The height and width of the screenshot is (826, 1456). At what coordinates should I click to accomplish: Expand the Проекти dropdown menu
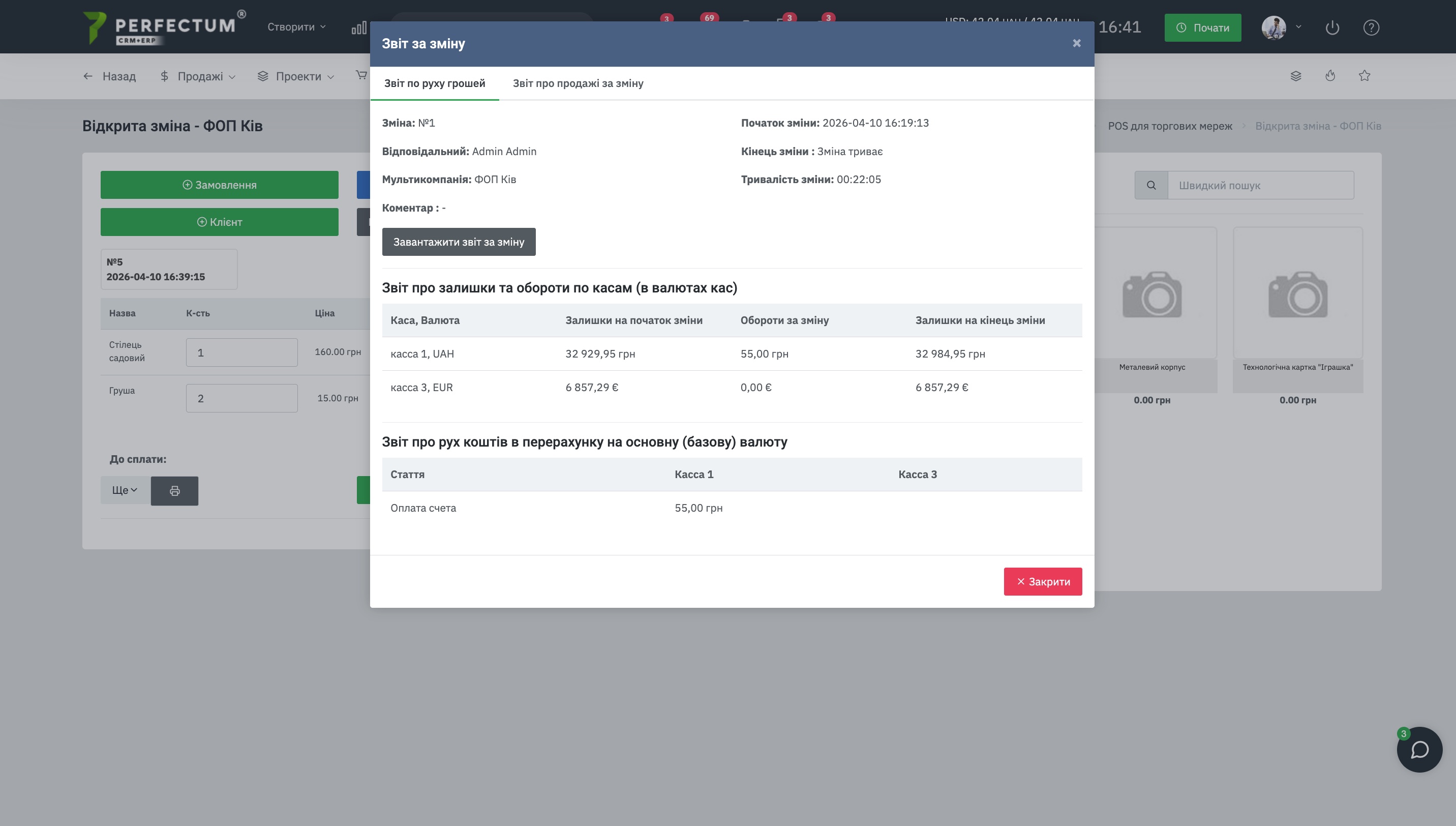click(x=296, y=77)
